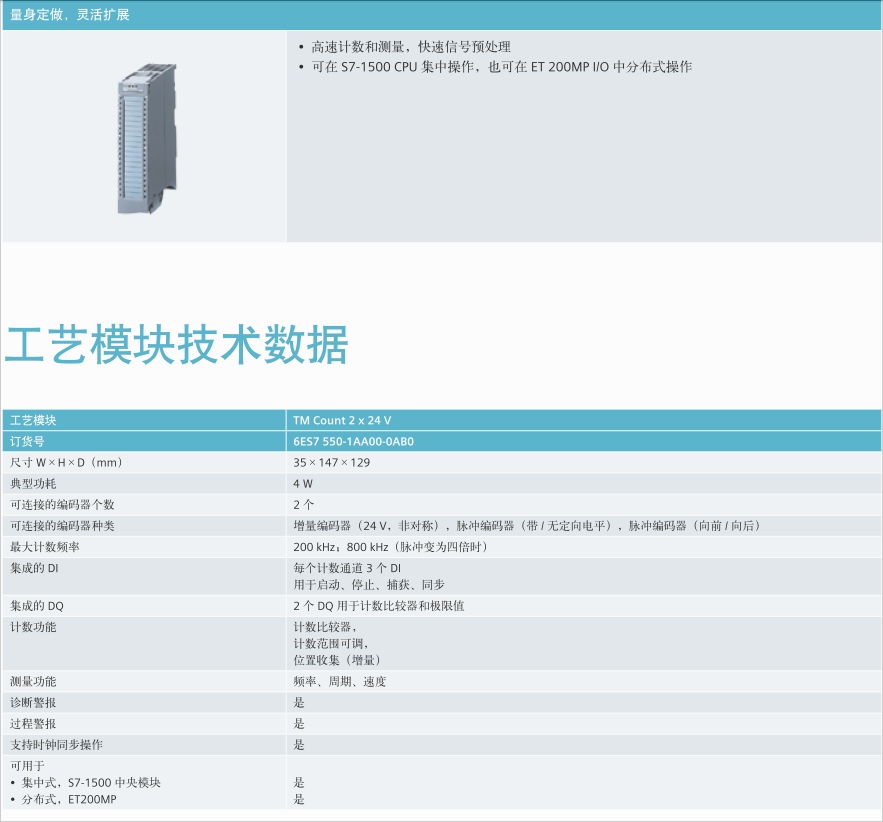The width and height of the screenshot is (883, 822).
Task: Click the power value '4 W'
Action: point(302,484)
